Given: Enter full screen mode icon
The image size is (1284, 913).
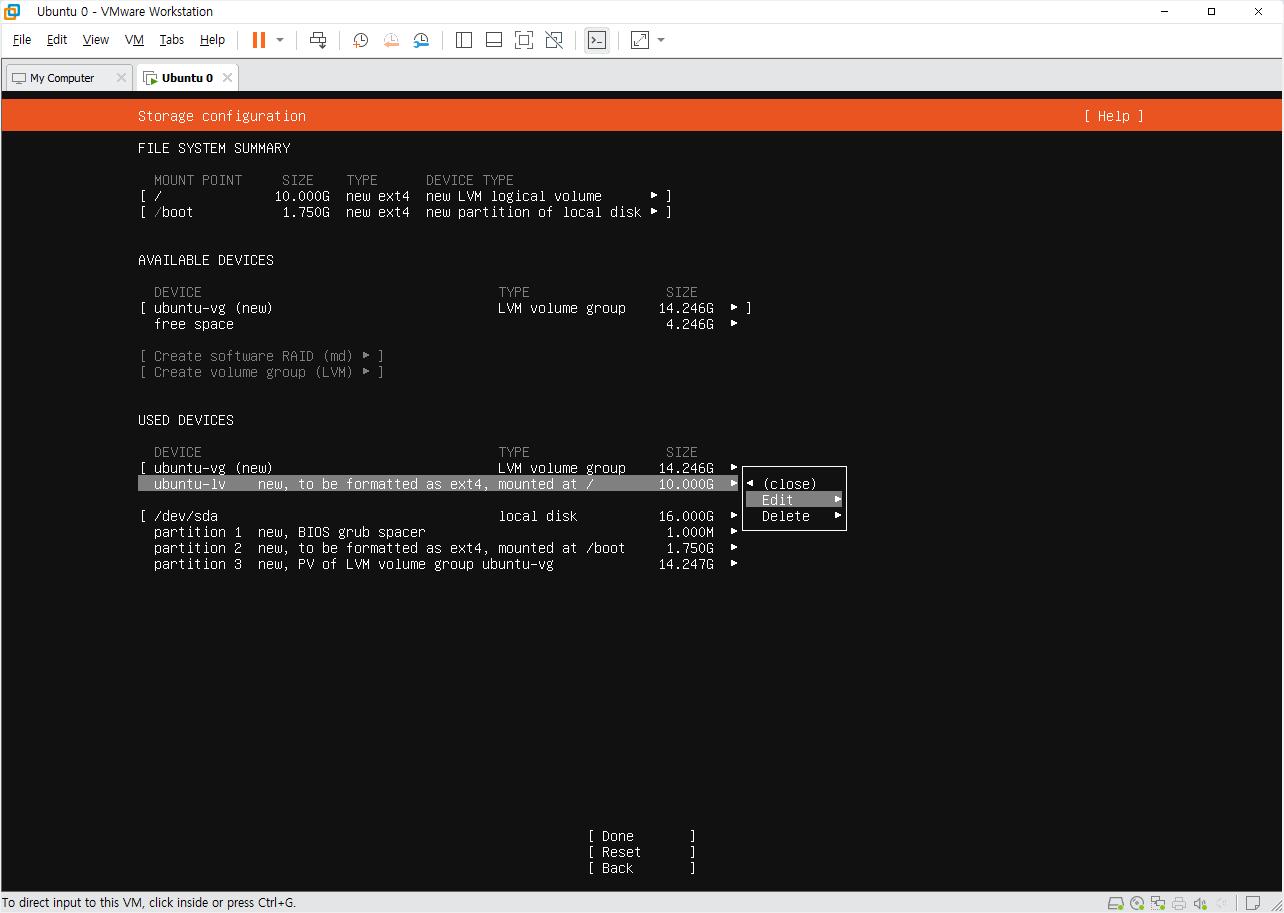Looking at the screenshot, I should pos(524,40).
